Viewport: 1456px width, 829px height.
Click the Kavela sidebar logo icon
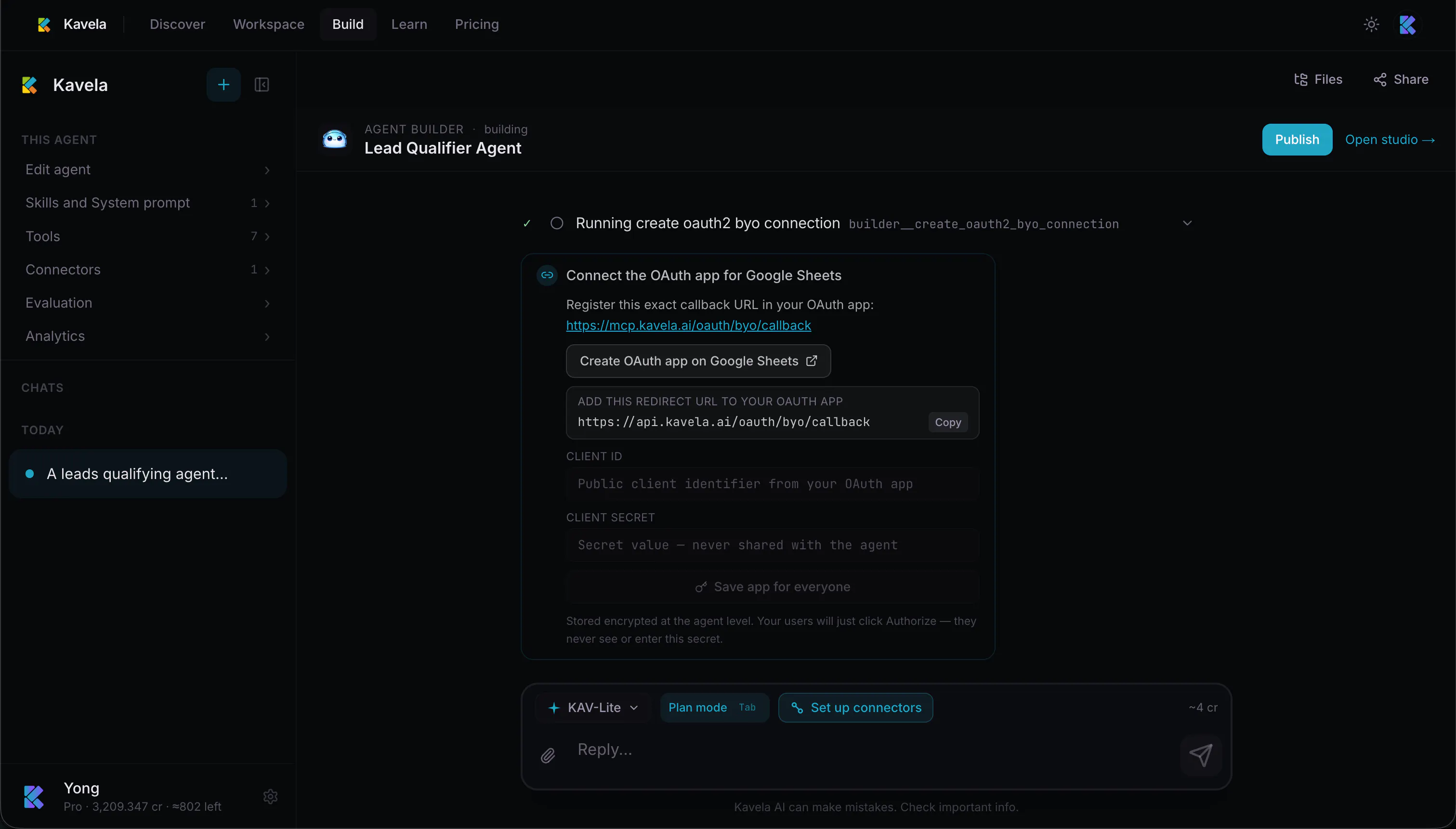30,85
